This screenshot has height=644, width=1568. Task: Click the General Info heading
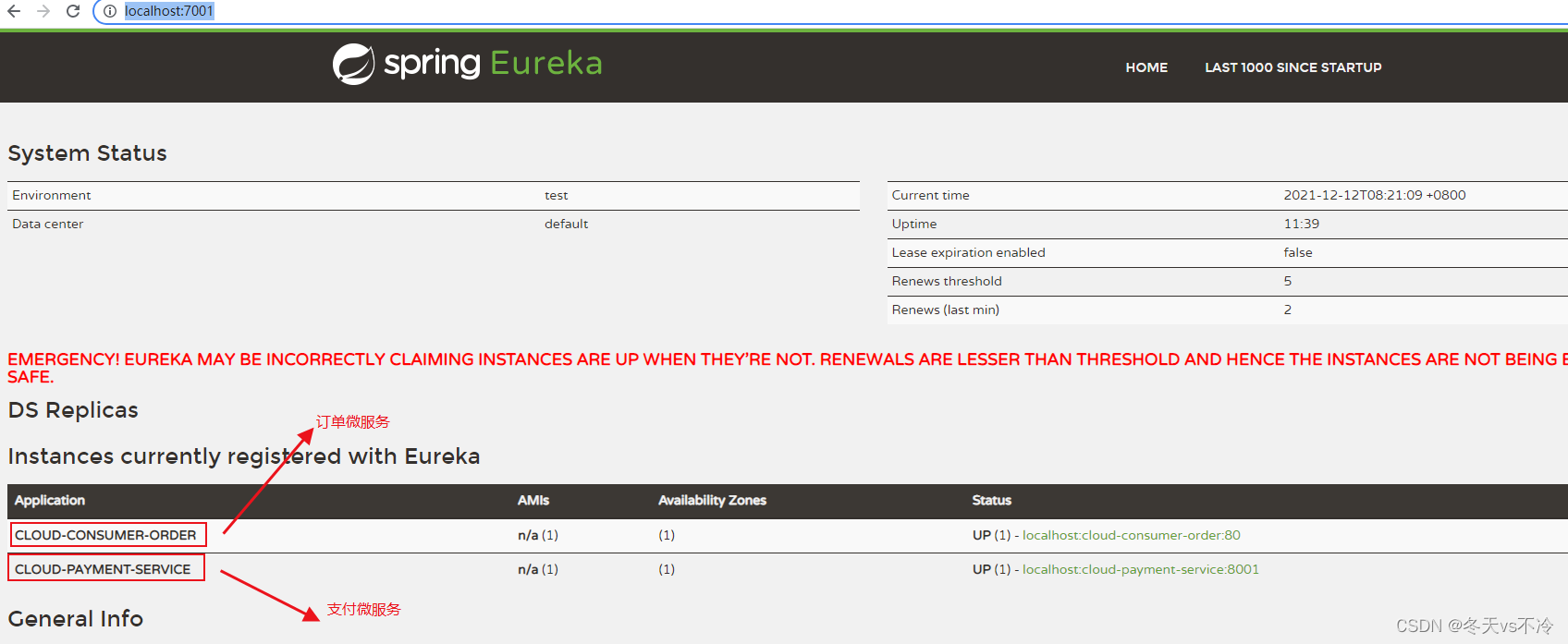pos(76,619)
